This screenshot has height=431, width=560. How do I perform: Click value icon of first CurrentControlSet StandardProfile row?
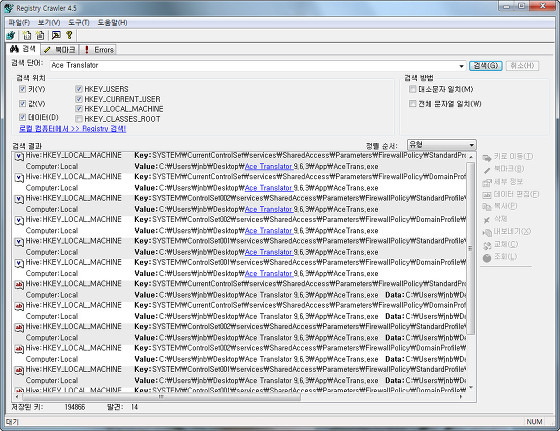click(x=19, y=156)
